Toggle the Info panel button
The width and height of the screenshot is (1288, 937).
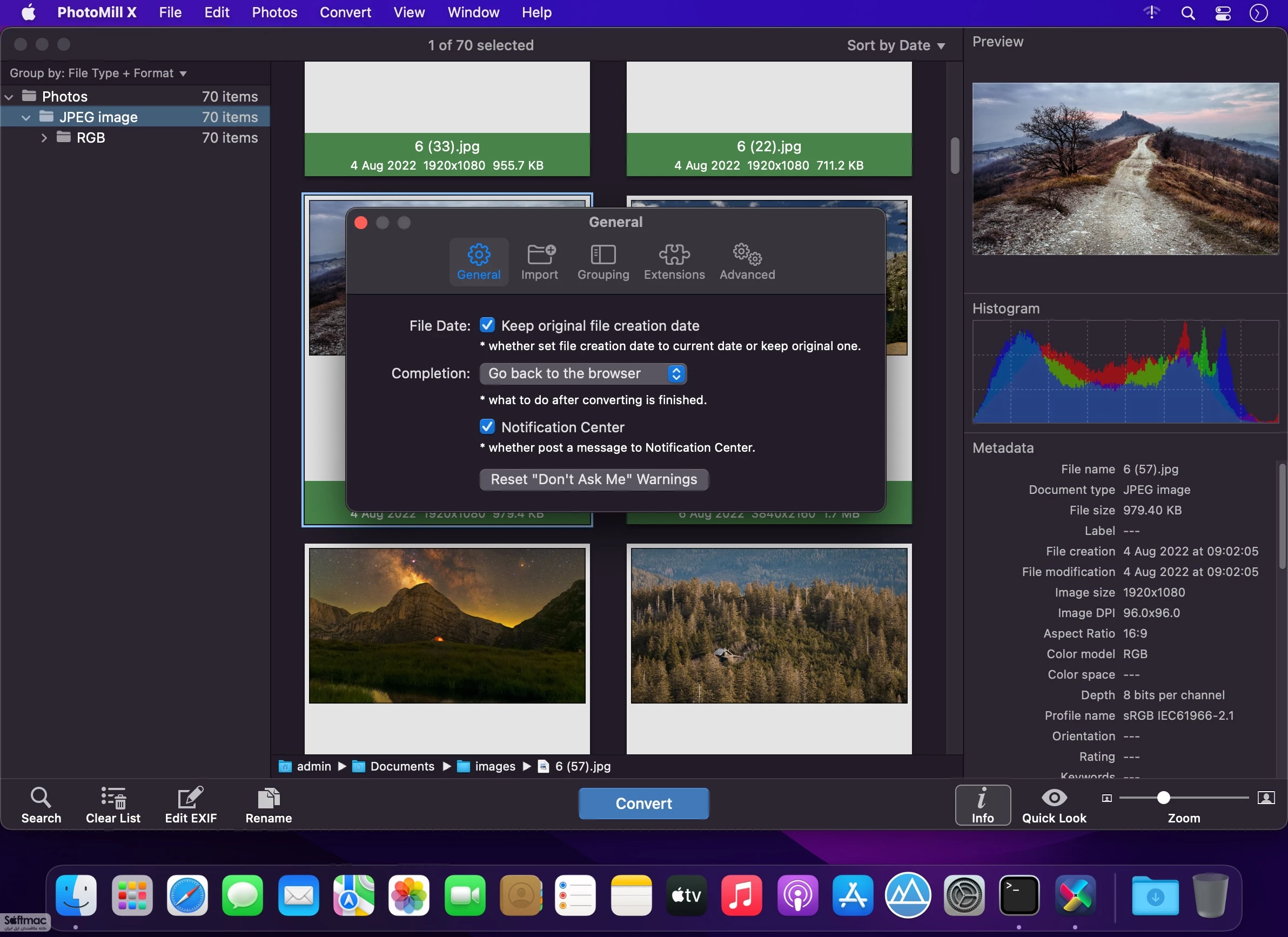(x=982, y=805)
